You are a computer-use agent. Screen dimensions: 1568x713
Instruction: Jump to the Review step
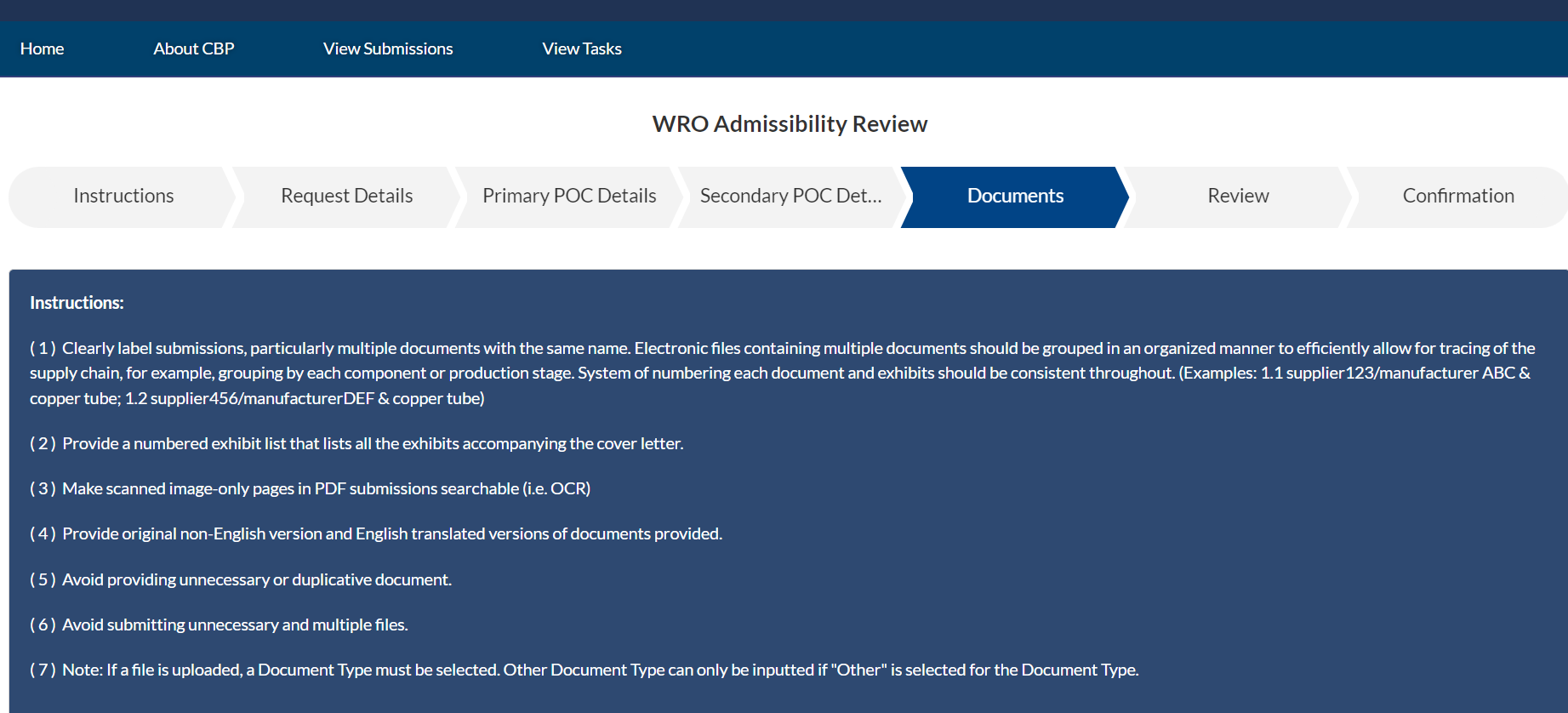click(1238, 196)
